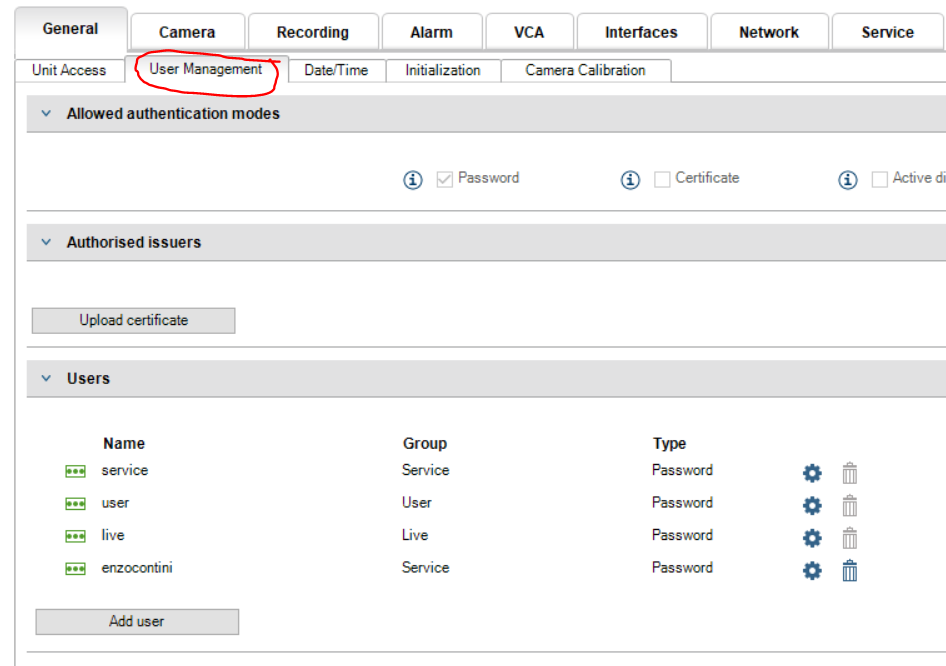Open settings gear for service user
946x666 pixels.
(x=812, y=473)
